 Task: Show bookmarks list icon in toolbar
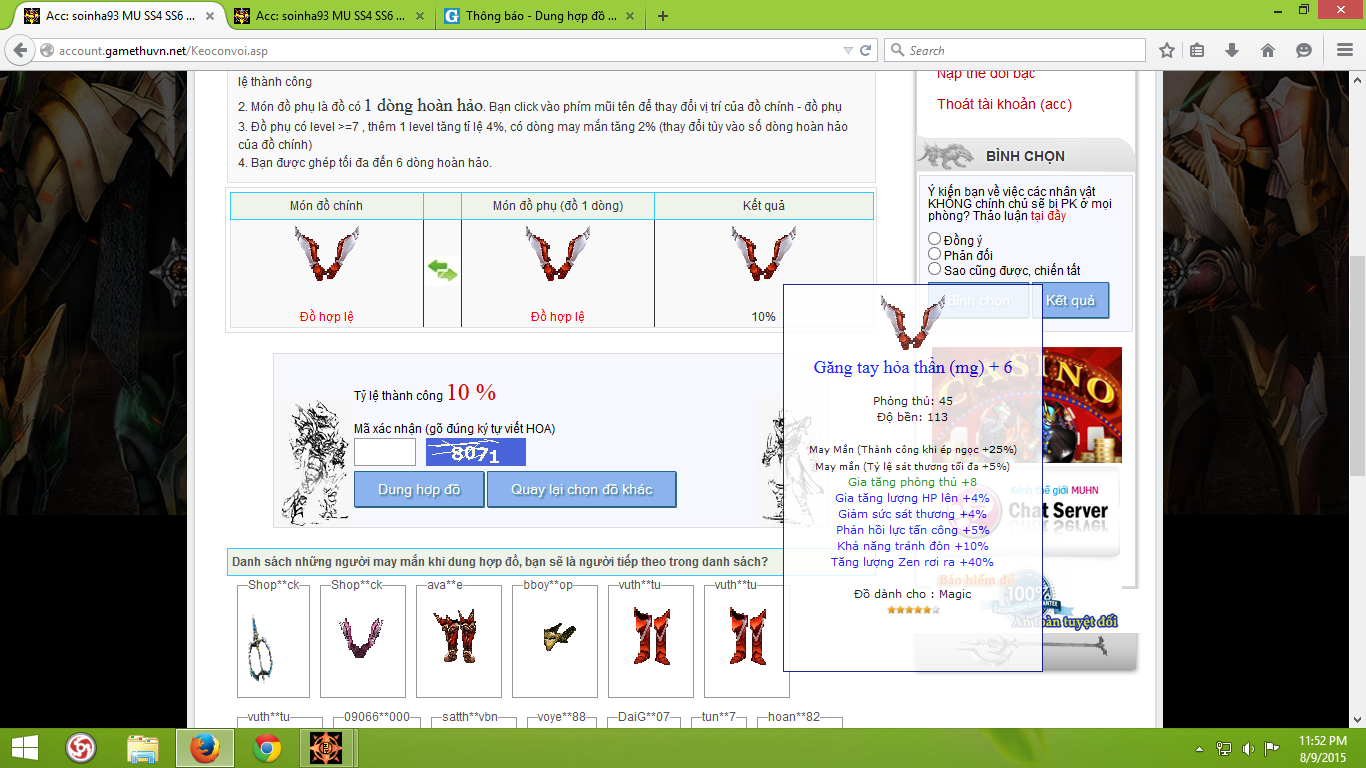point(1198,50)
